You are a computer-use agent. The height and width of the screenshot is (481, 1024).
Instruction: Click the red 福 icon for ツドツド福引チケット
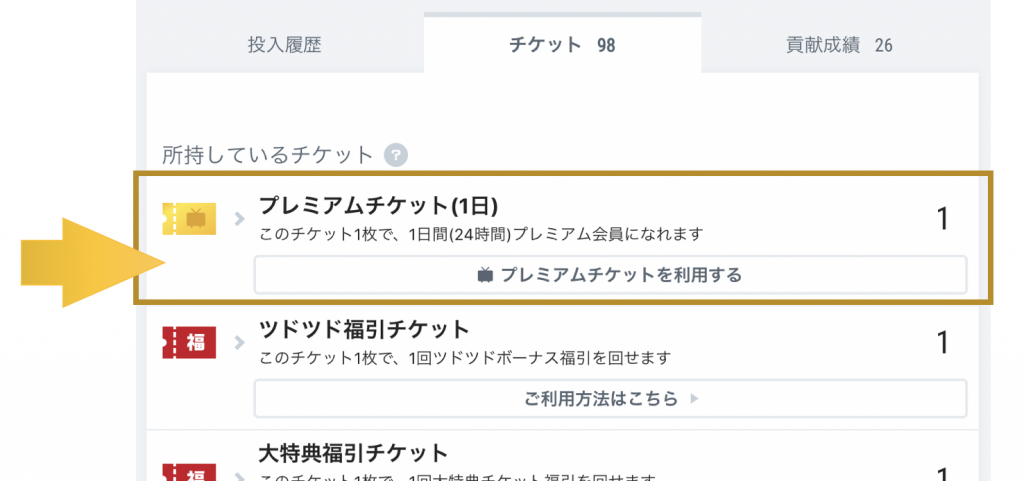(188, 343)
